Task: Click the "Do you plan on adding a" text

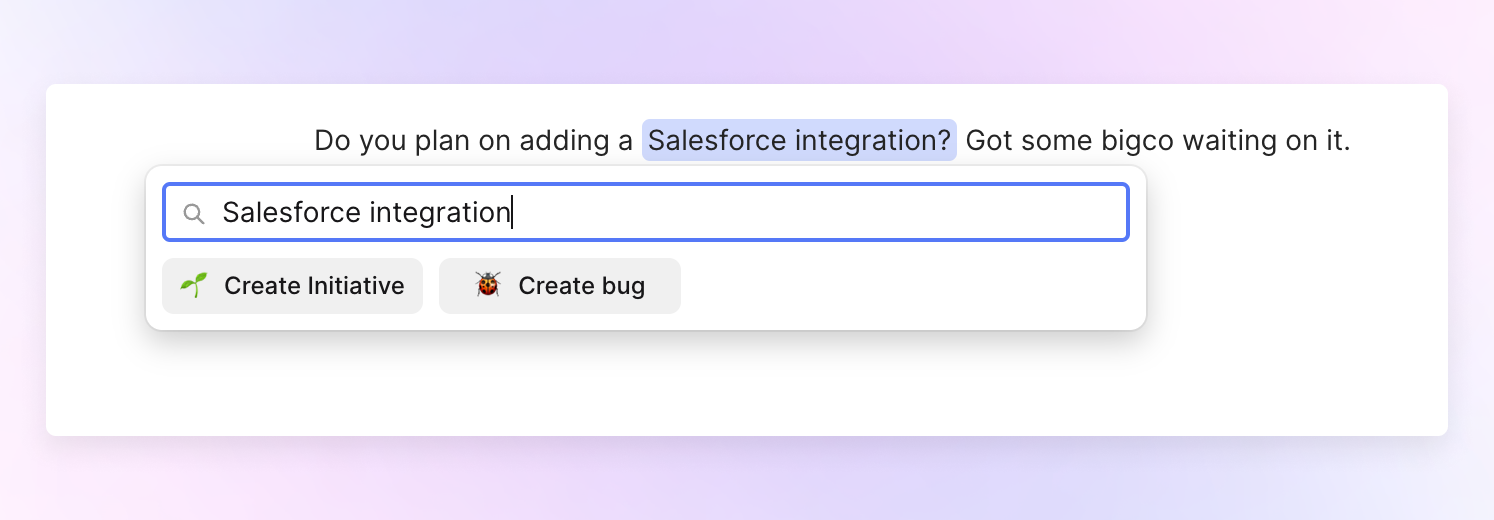Action: point(474,141)
